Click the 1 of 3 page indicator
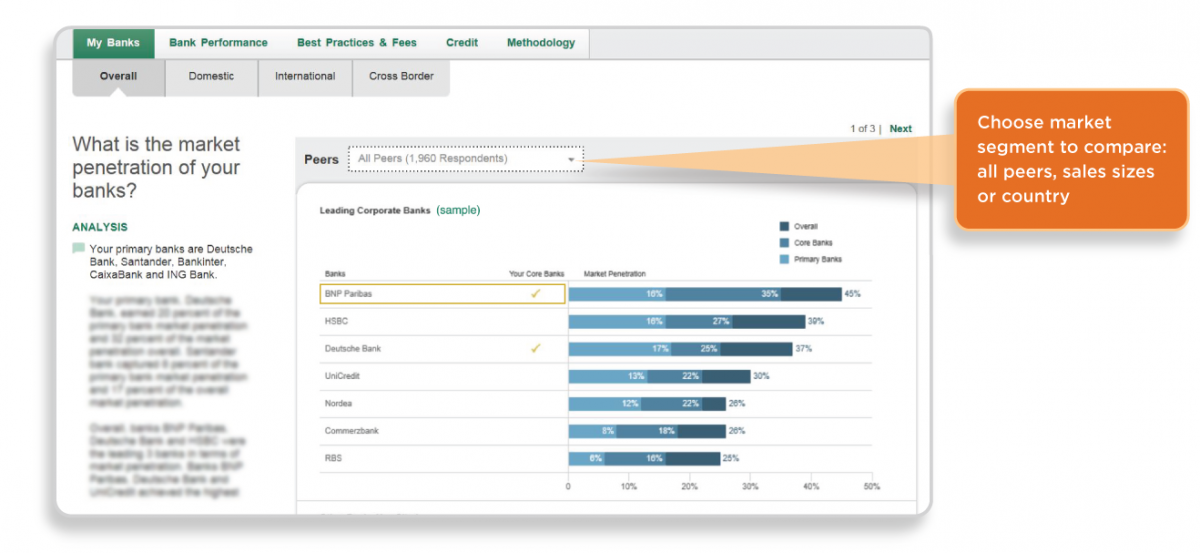The height and width of the screenshot is (553, 1200). click(x=864, y=128)
